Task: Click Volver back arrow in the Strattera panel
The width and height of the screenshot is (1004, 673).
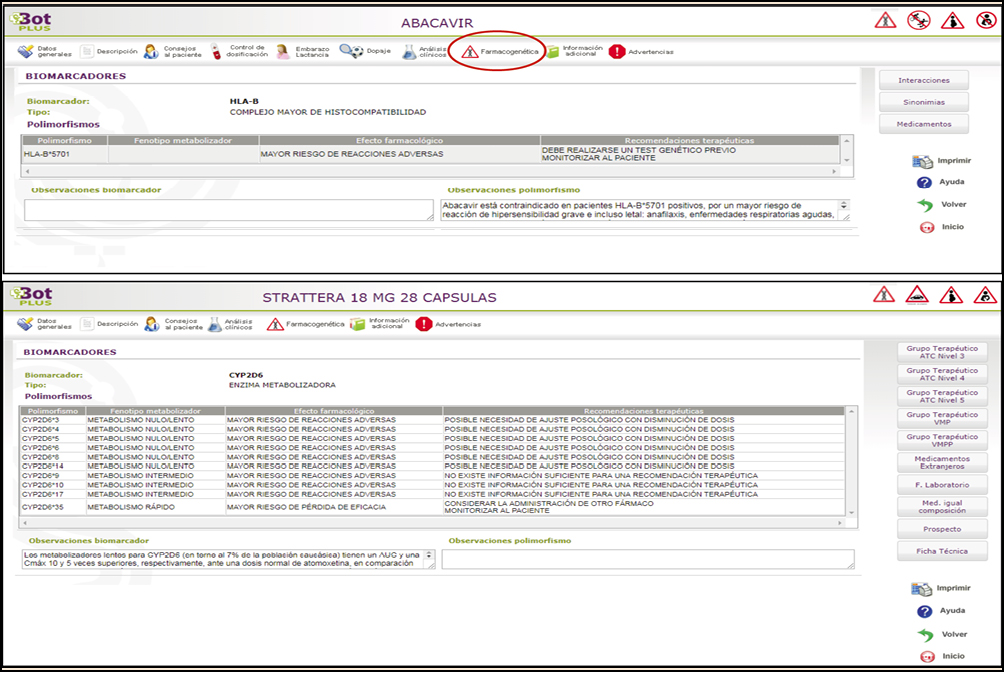Action: [925, 634]
